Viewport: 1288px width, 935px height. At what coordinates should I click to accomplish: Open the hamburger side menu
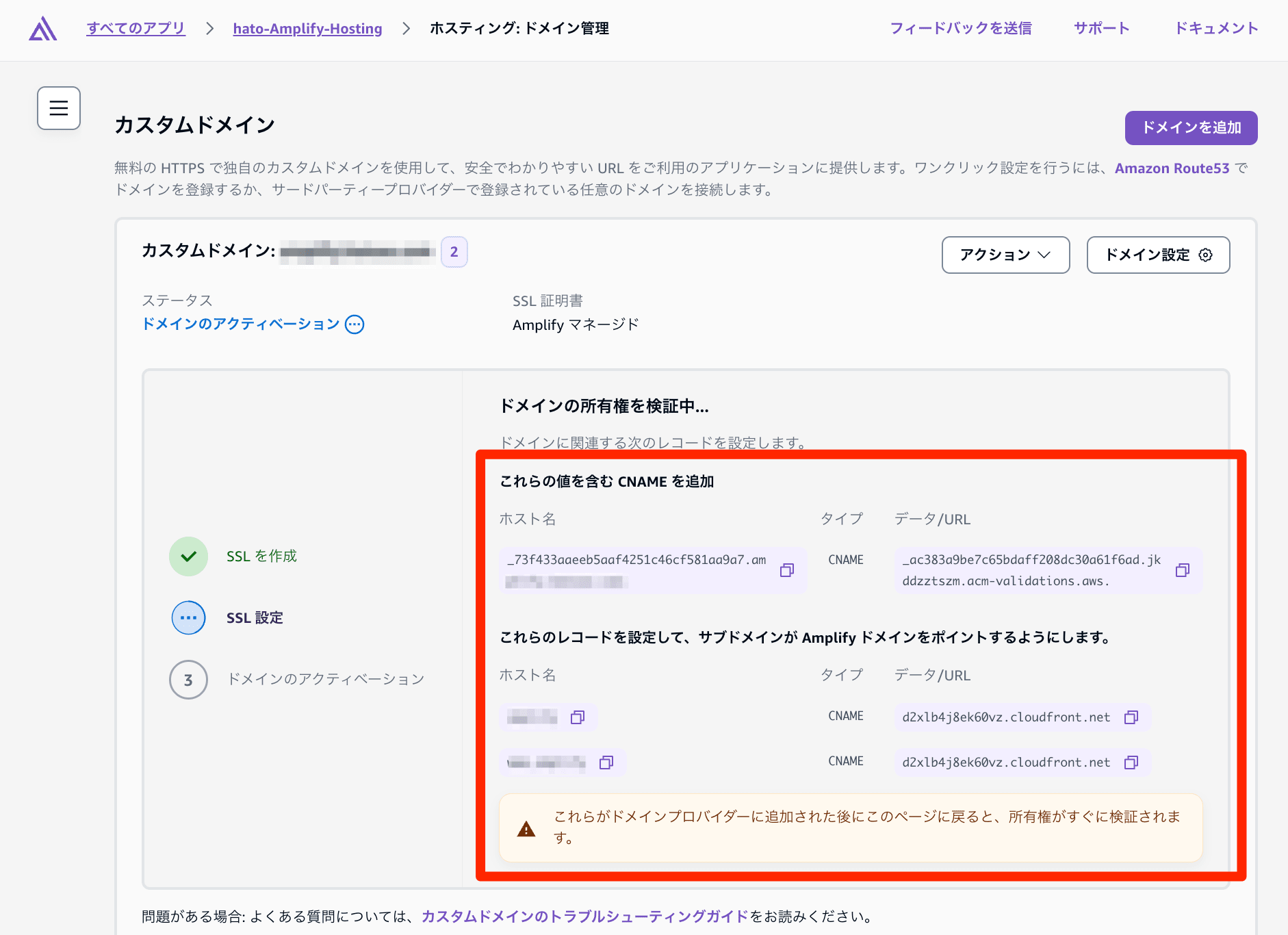pos(59,108)
